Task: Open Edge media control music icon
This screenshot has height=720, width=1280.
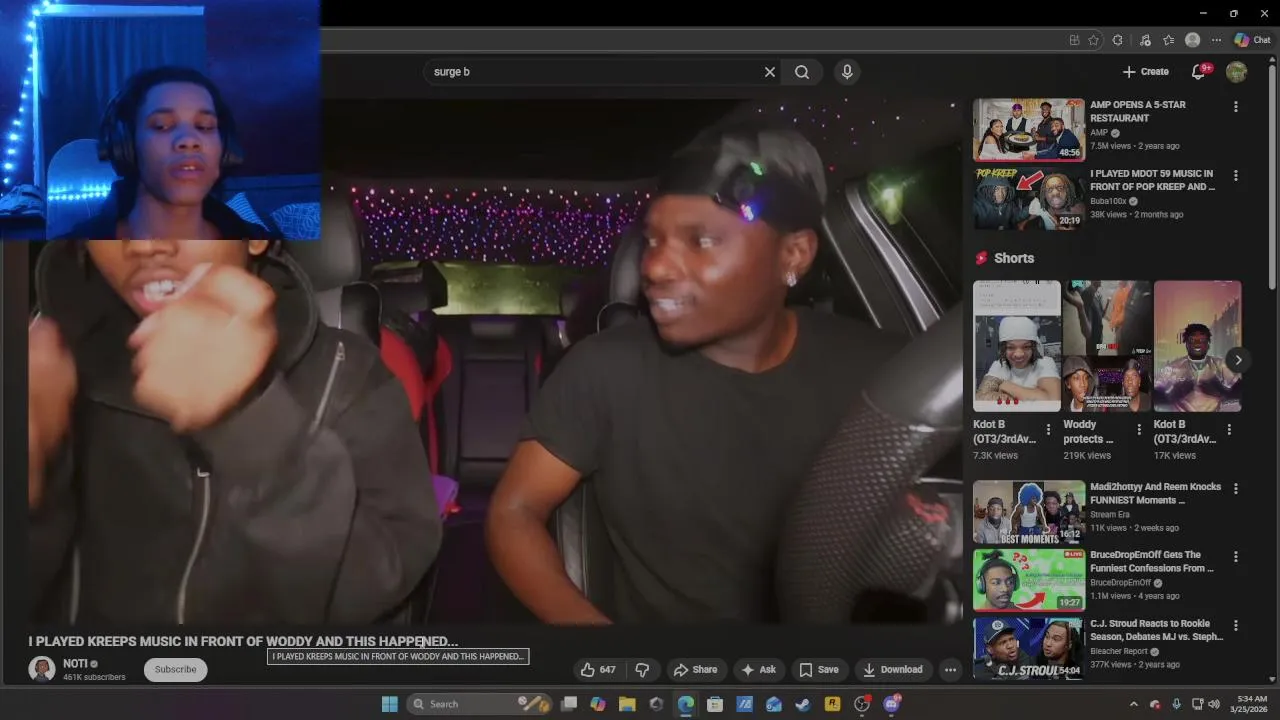Action: (1144, 40)
